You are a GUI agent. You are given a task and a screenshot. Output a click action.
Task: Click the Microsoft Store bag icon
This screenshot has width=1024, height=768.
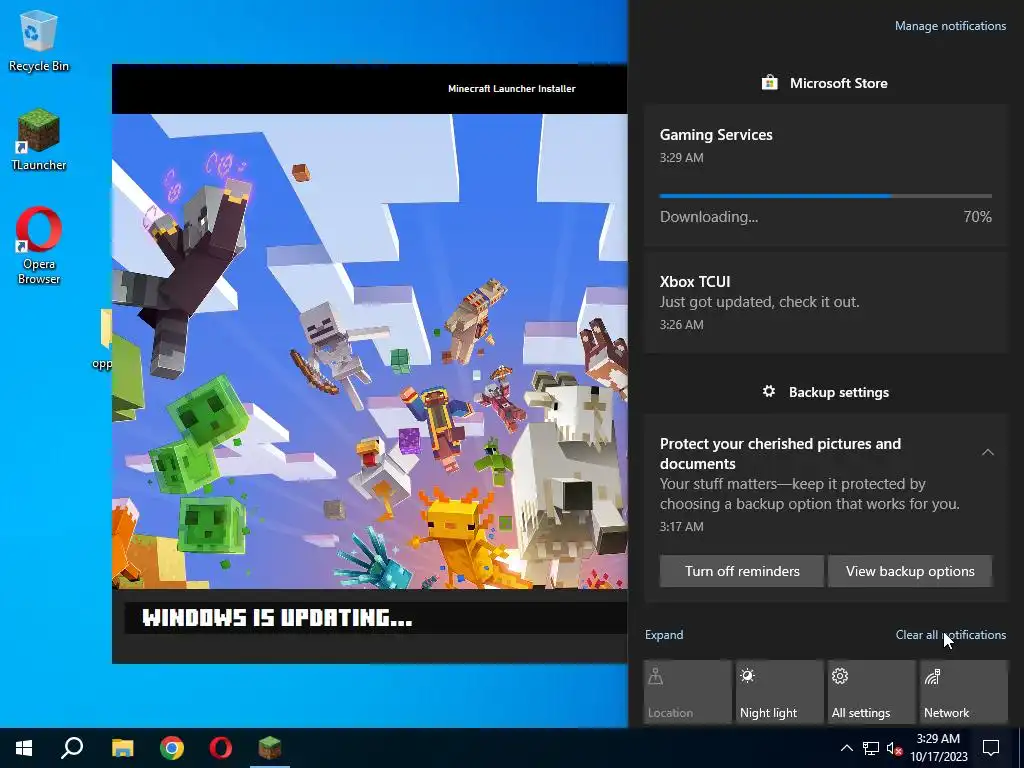(769, 83)
